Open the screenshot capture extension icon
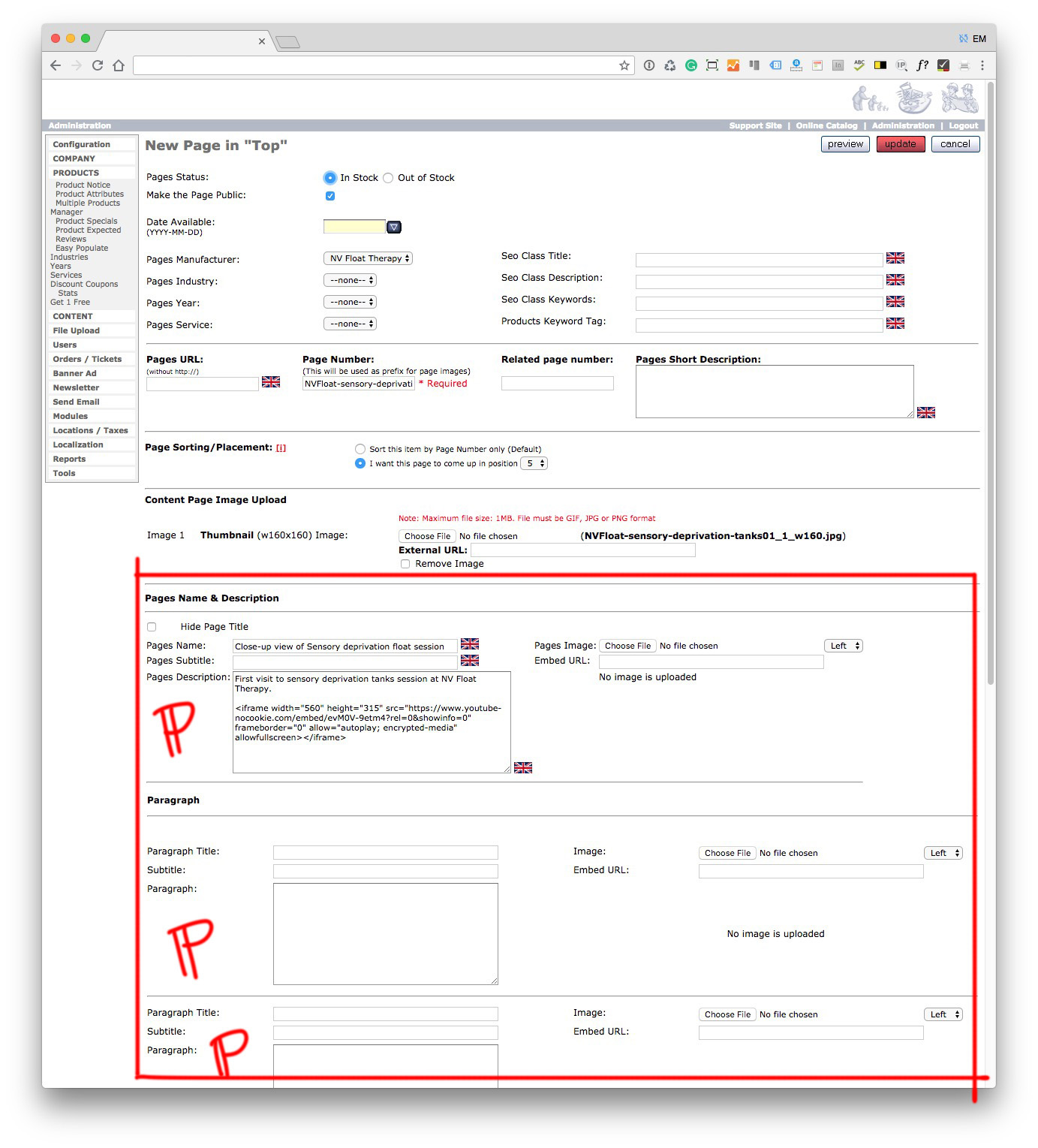Image resolution: width=1038 pixels, height=1148 pixels. point(712,65)
